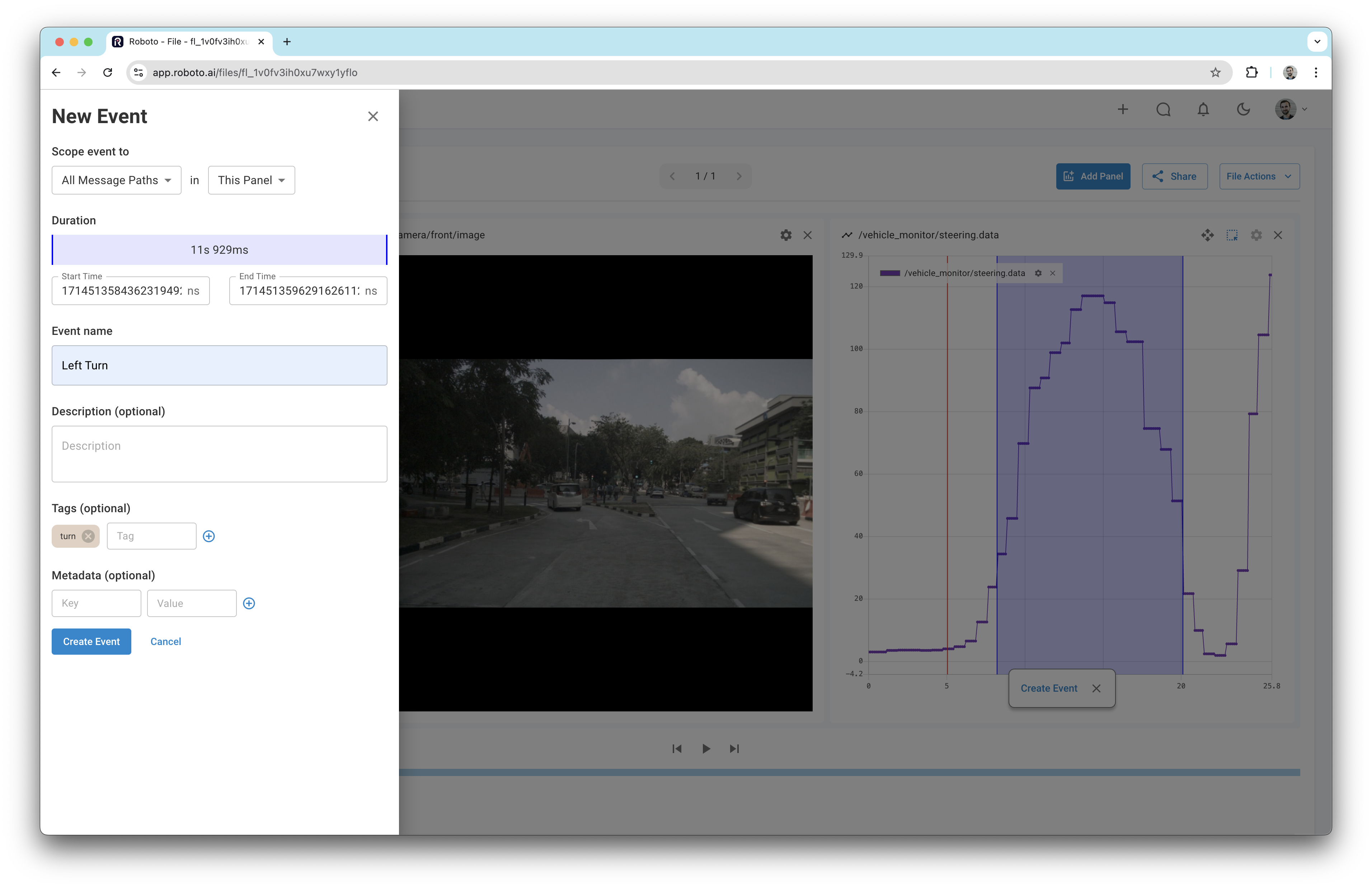The width and height of the screenshot is (1372, 888).
Task: Toggle dark mode moon icon
Action: [x=1243, y=109]
